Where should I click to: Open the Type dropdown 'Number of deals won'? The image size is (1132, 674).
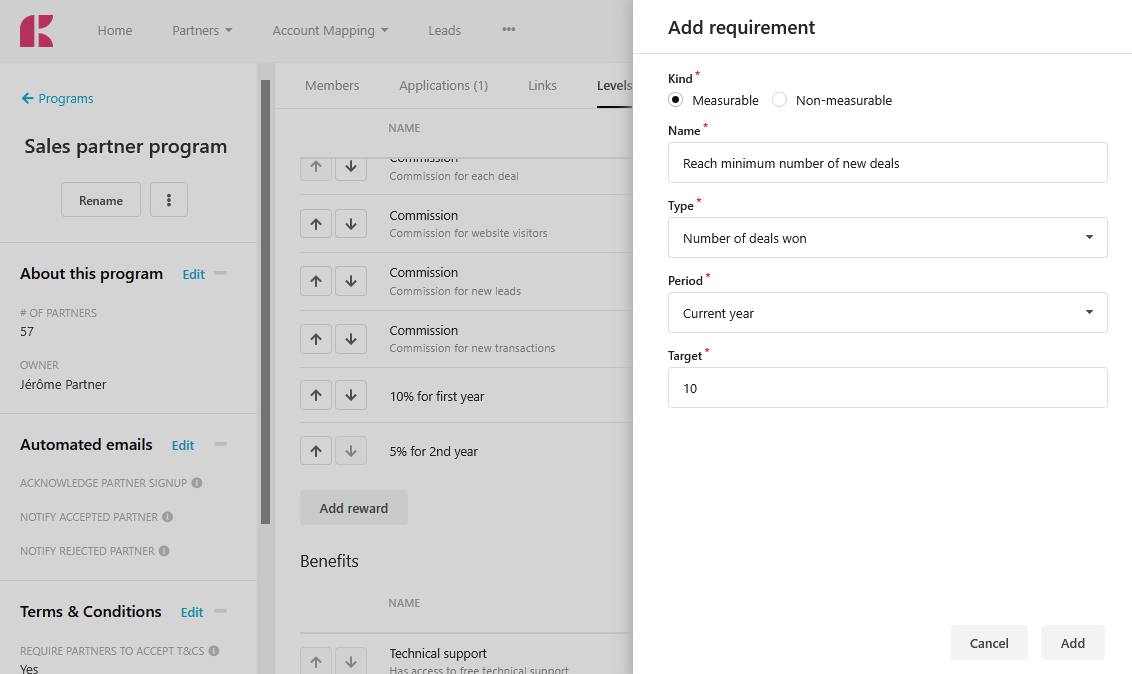pyautogui.click(x=887, y=237)
